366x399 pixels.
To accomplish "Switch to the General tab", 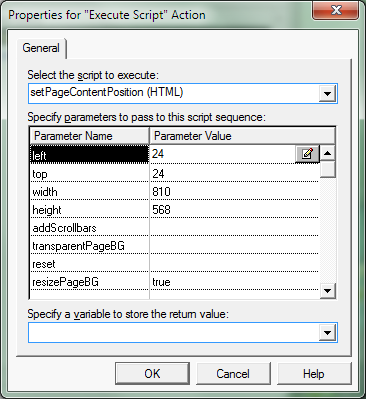I will [x=41, y=48].
